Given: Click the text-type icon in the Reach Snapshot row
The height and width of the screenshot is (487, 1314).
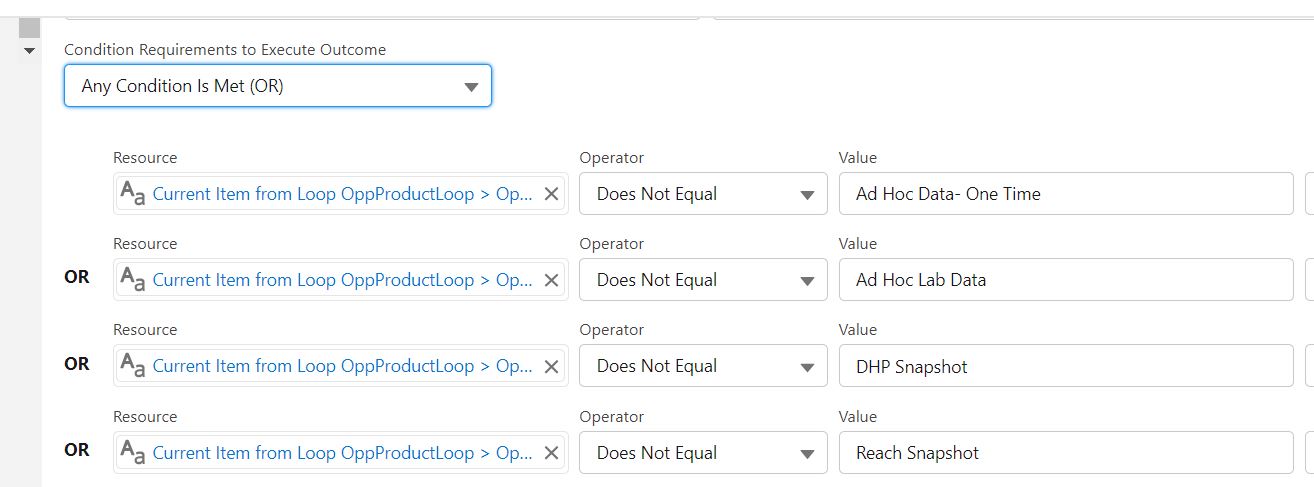Looking at the screenshot, I should (x=133, y=453).
